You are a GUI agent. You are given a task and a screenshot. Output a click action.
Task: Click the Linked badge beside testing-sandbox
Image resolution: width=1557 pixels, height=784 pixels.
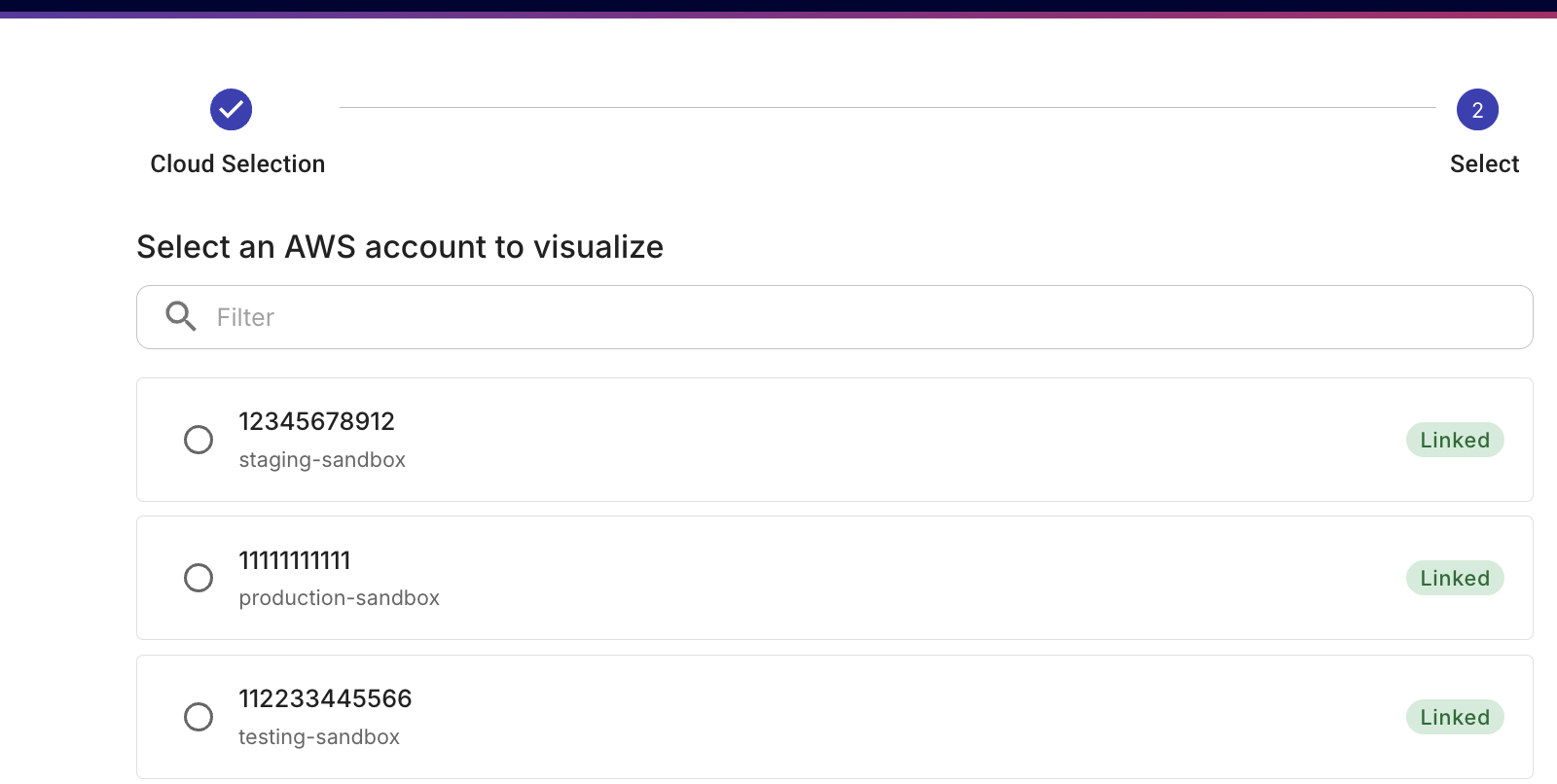point(1455,717)
